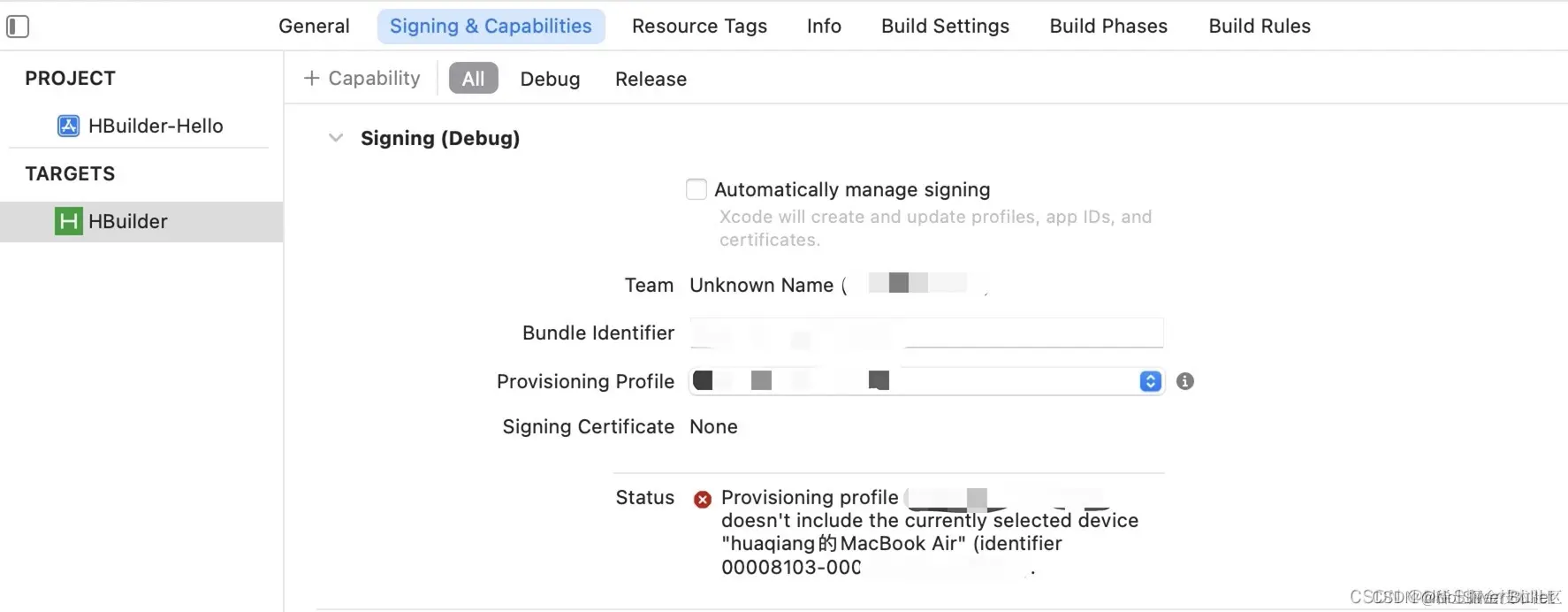Select the Release configuration filter
The width and height of the screenshot is (1568, 612).
(651, 79)
